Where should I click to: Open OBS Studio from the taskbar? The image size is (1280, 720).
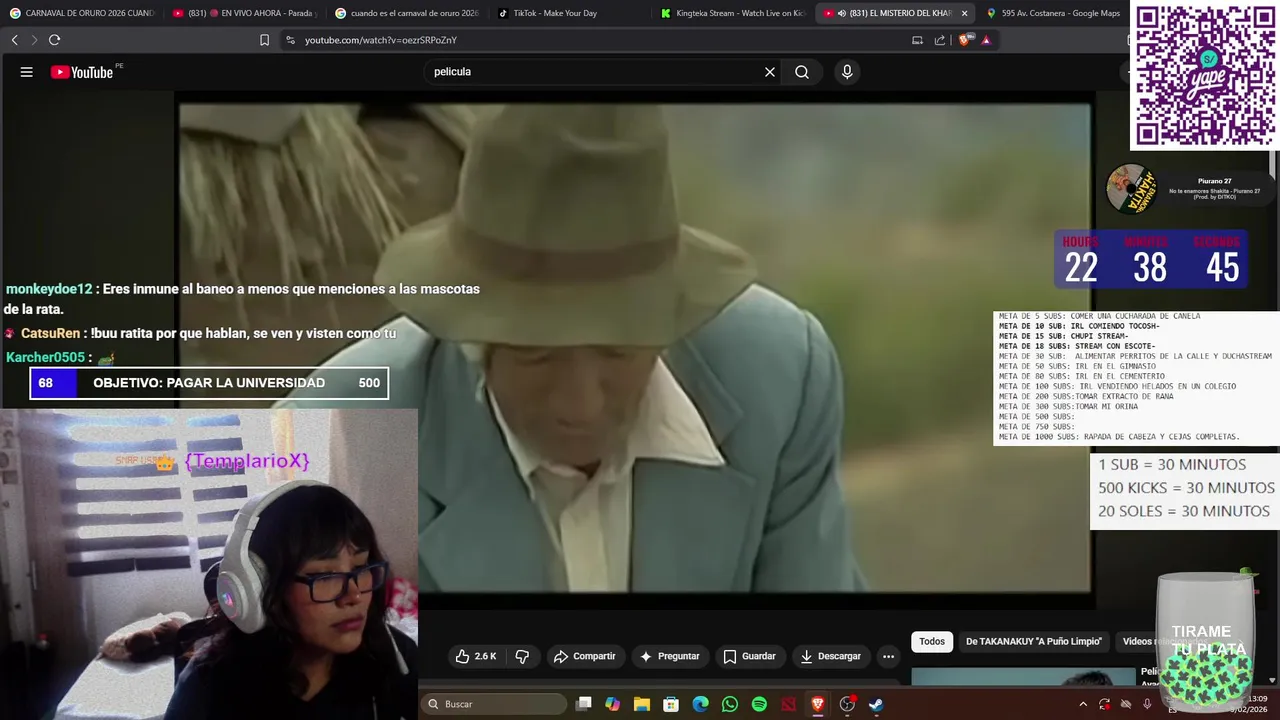click(847, 704)
